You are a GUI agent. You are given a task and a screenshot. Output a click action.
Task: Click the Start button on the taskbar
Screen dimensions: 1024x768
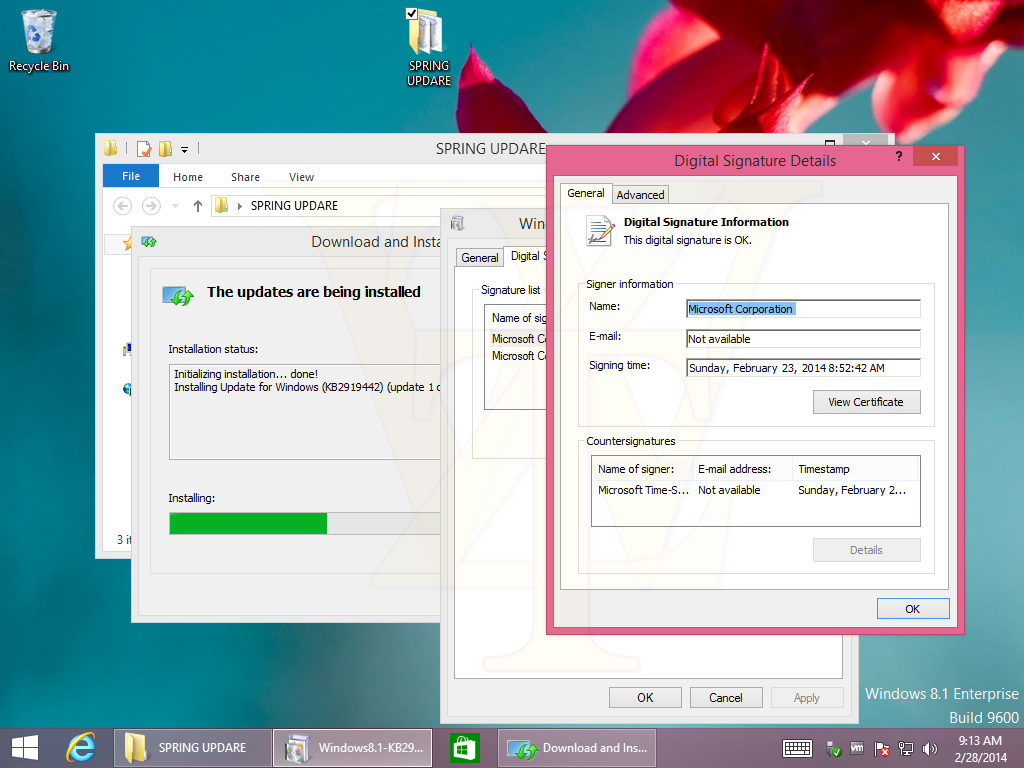tap(25, 748)
